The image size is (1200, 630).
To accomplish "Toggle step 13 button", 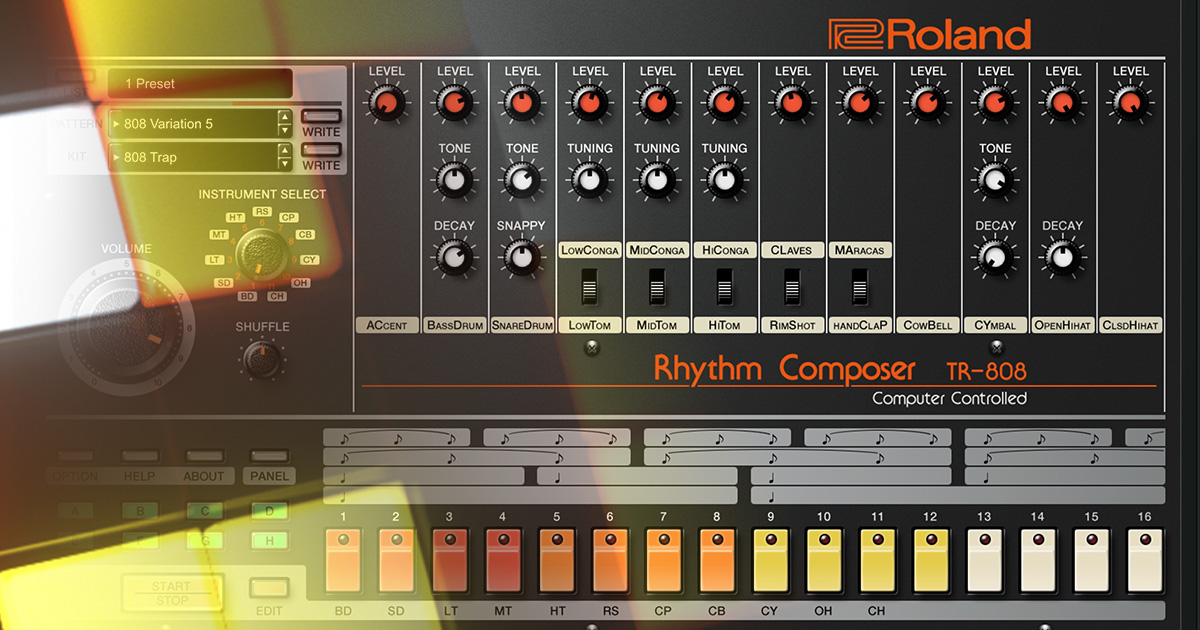I will [984, 562].
